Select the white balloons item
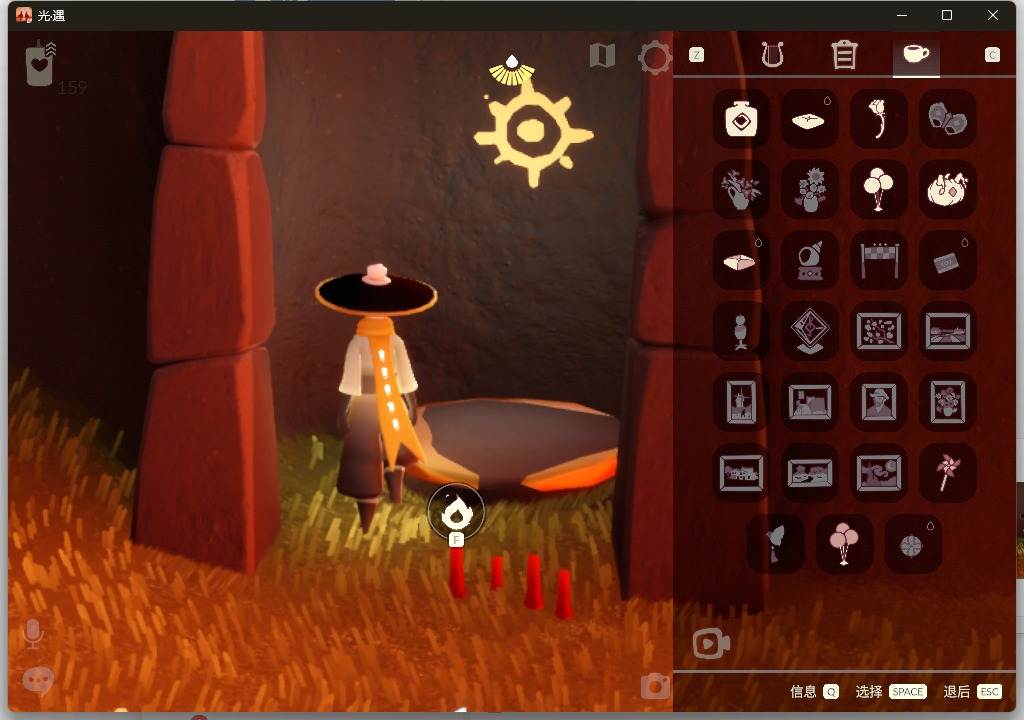1024x720 pixels. click(x=878, y=189)
